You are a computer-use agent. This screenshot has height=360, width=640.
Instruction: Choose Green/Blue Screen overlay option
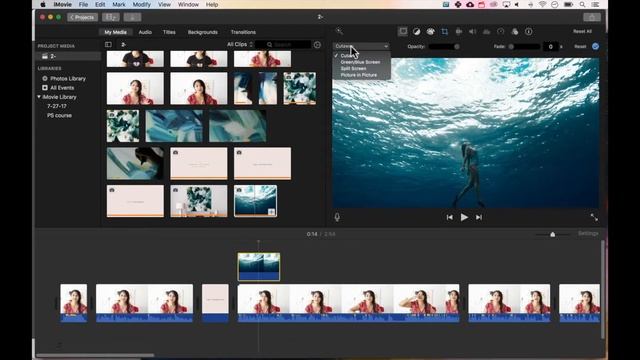[x=360, y=62]
